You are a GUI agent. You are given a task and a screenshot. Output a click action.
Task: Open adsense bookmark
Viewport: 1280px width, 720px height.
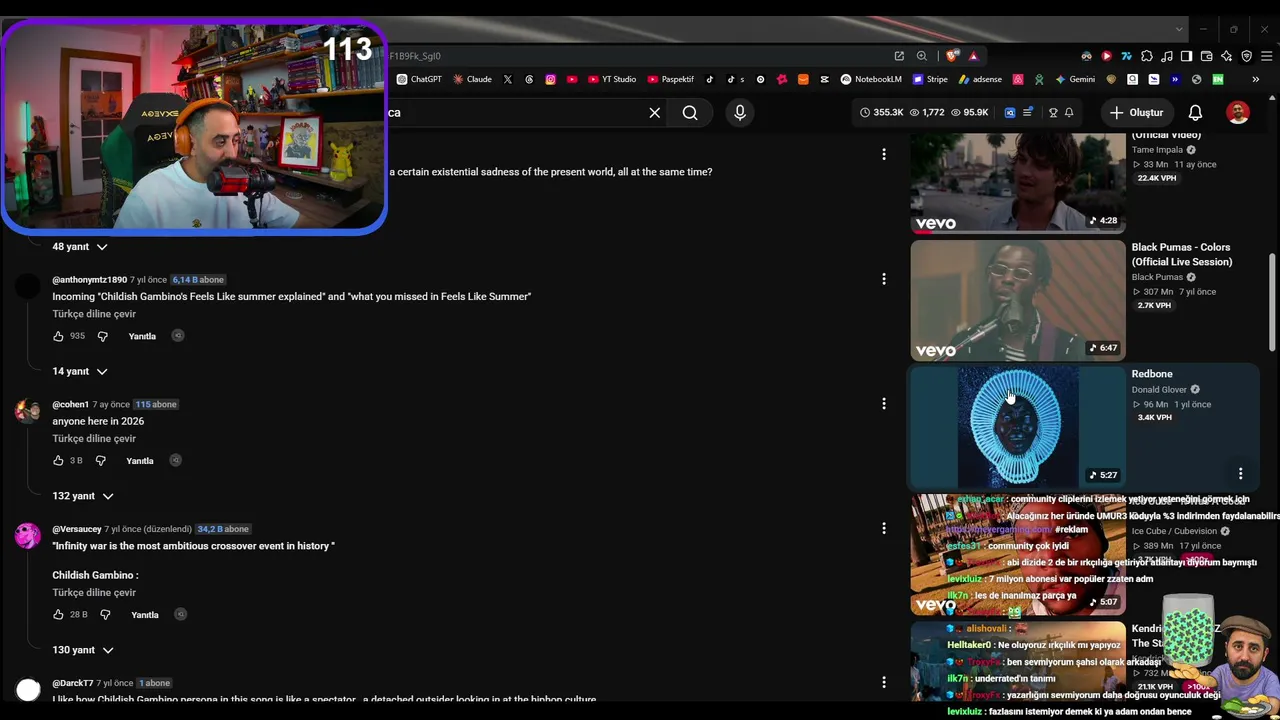980,79
